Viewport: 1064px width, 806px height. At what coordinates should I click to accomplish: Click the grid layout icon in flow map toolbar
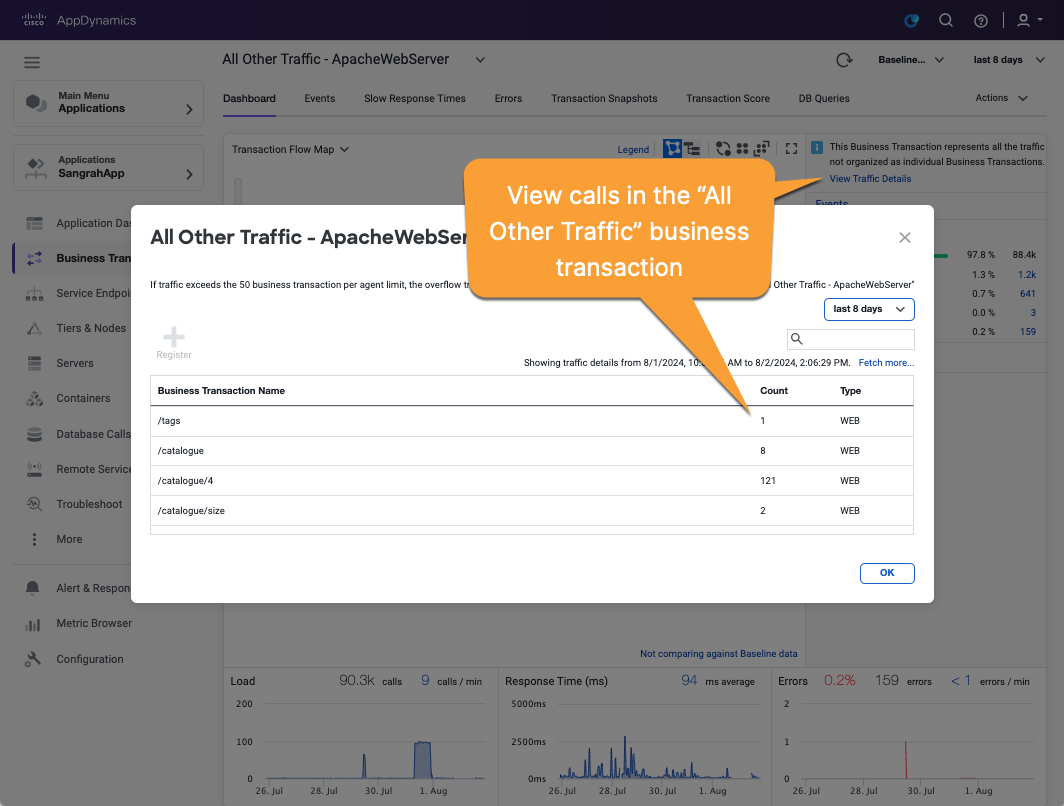(x=742, y=149)
